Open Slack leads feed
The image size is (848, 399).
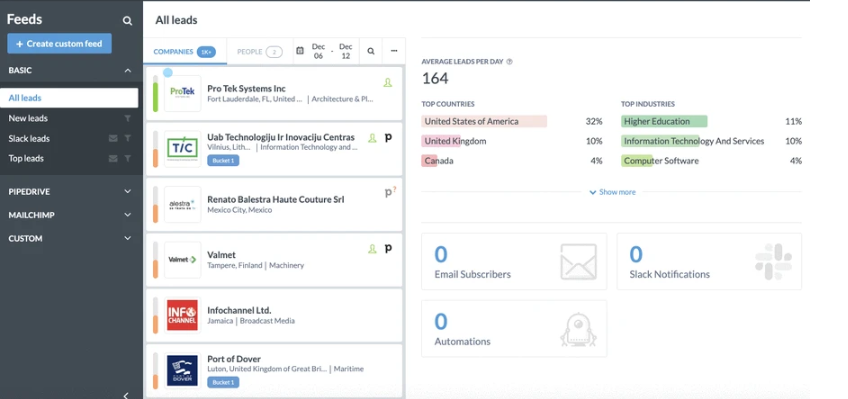coord(29,138)
